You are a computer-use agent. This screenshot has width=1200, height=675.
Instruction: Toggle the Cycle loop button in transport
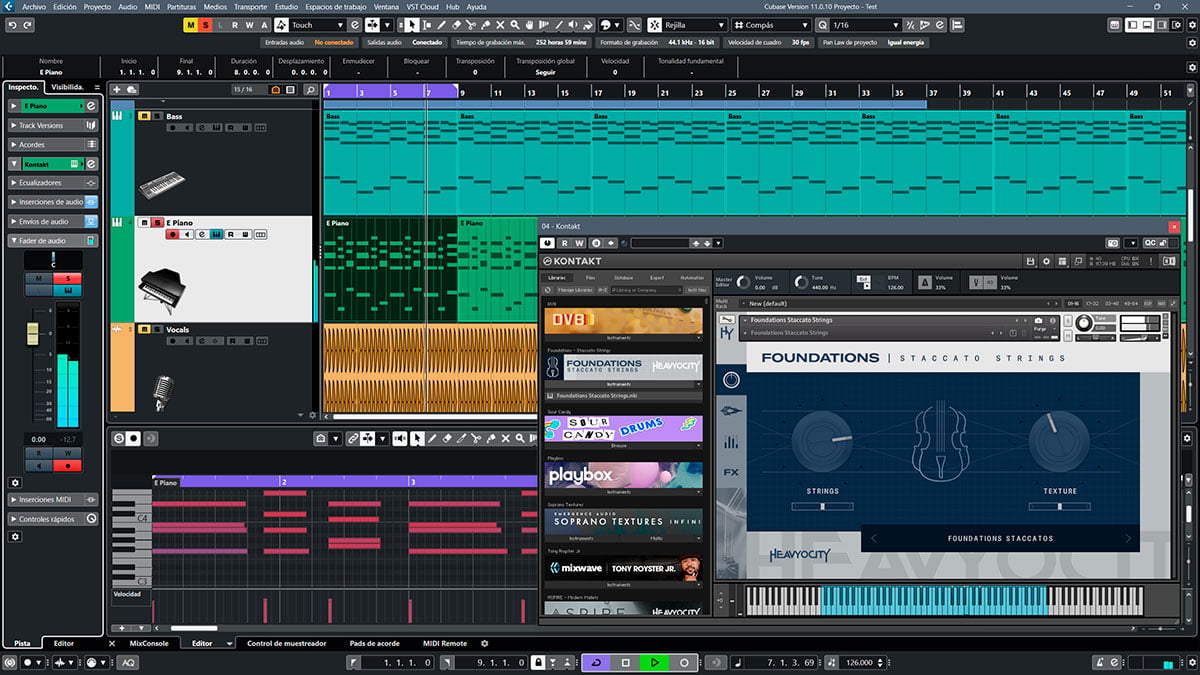(x=597, y=662)
